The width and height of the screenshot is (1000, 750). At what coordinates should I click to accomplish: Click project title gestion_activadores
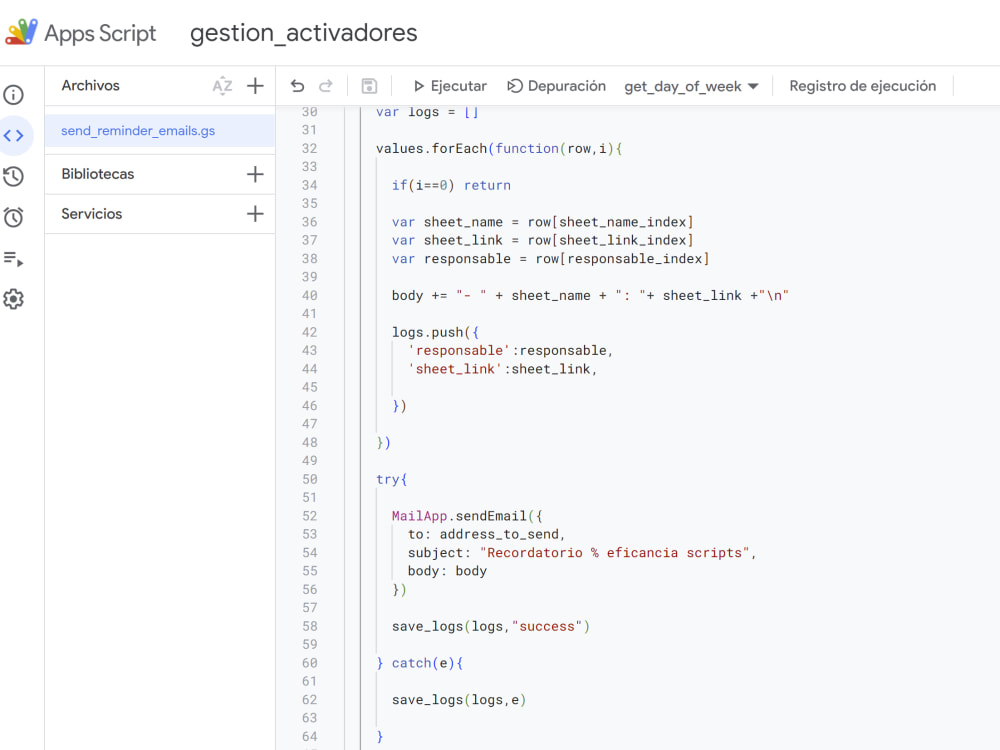click(304, 33)
